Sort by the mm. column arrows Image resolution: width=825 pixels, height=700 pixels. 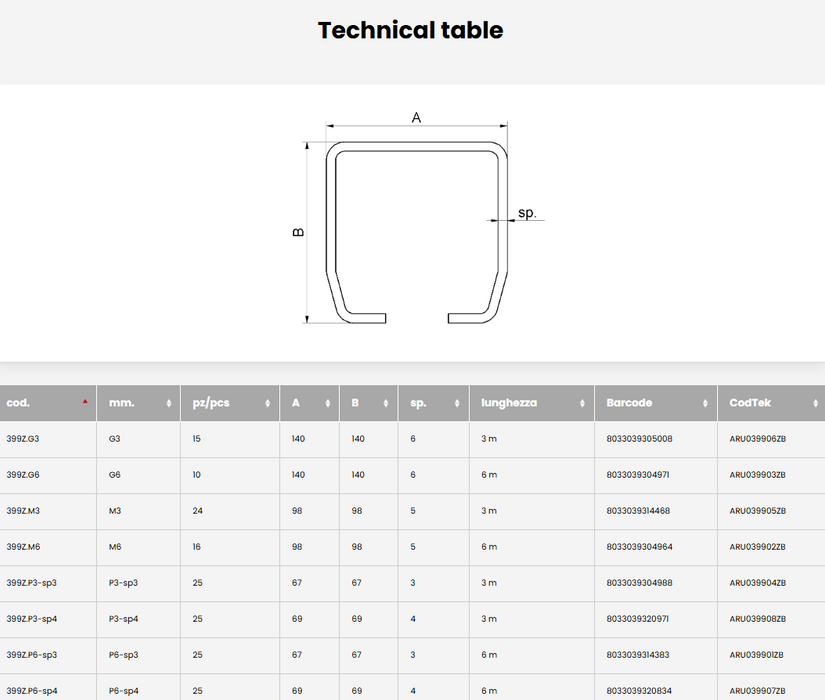pos(168,403)
